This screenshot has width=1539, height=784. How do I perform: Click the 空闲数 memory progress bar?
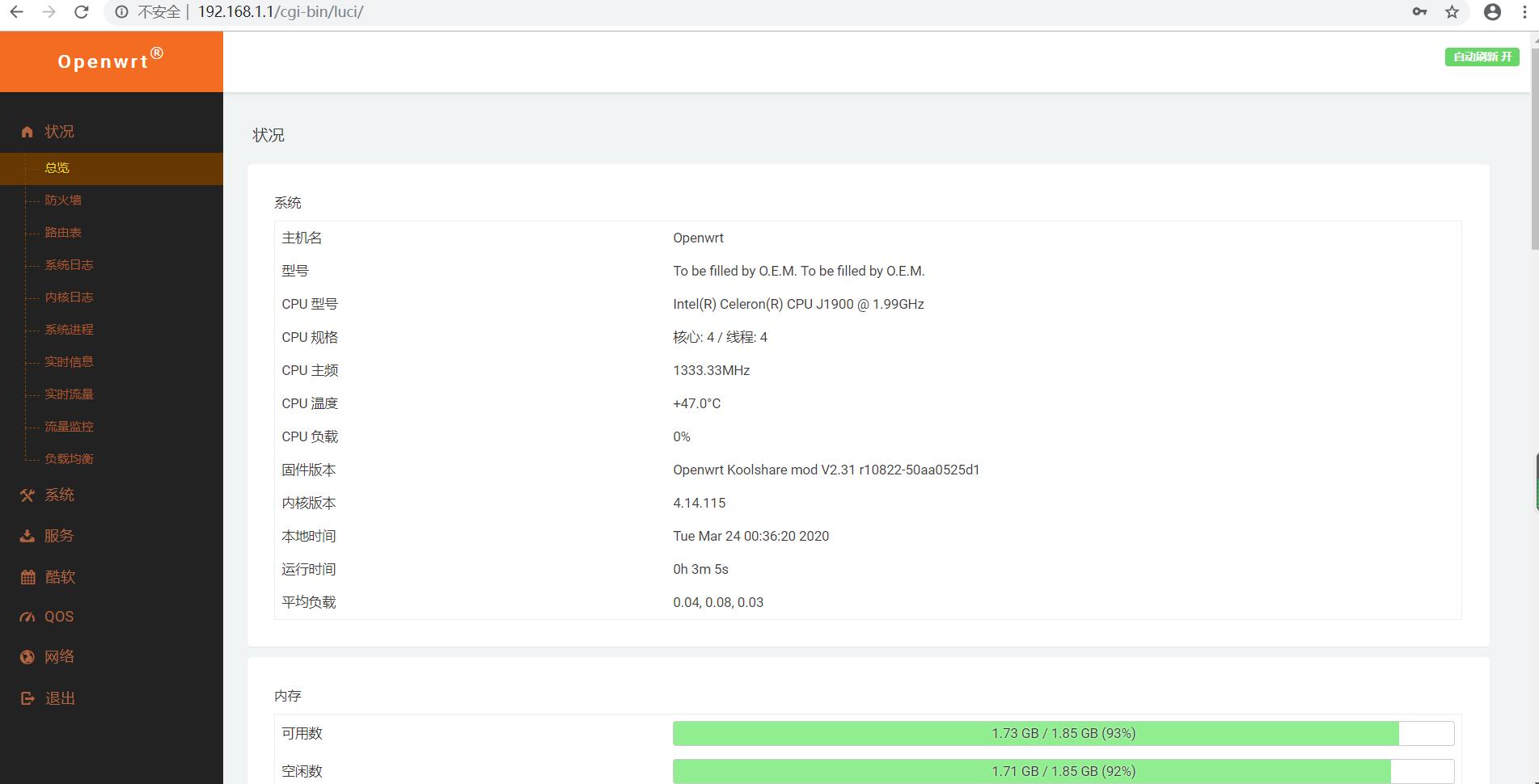pyautogui.click(x=1063, y=771)
